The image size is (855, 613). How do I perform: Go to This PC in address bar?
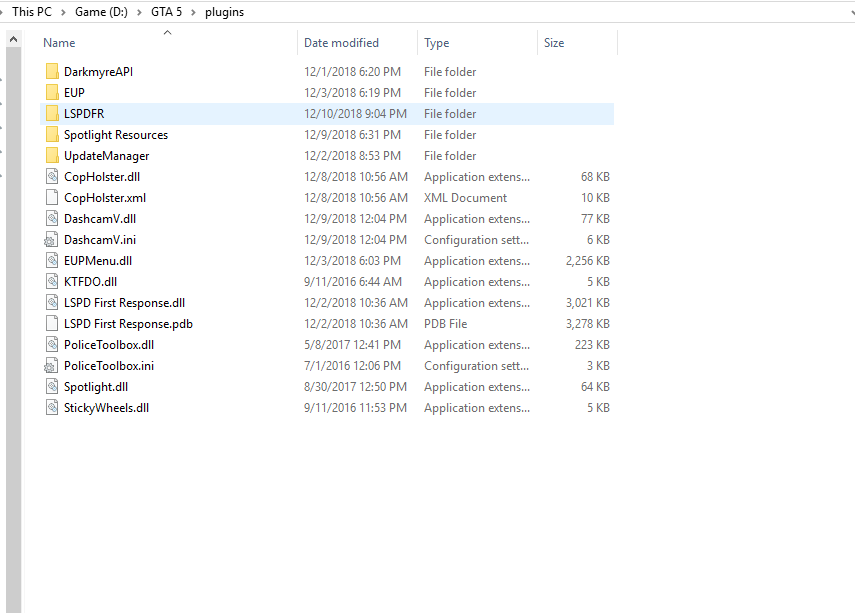coord(32,11)
